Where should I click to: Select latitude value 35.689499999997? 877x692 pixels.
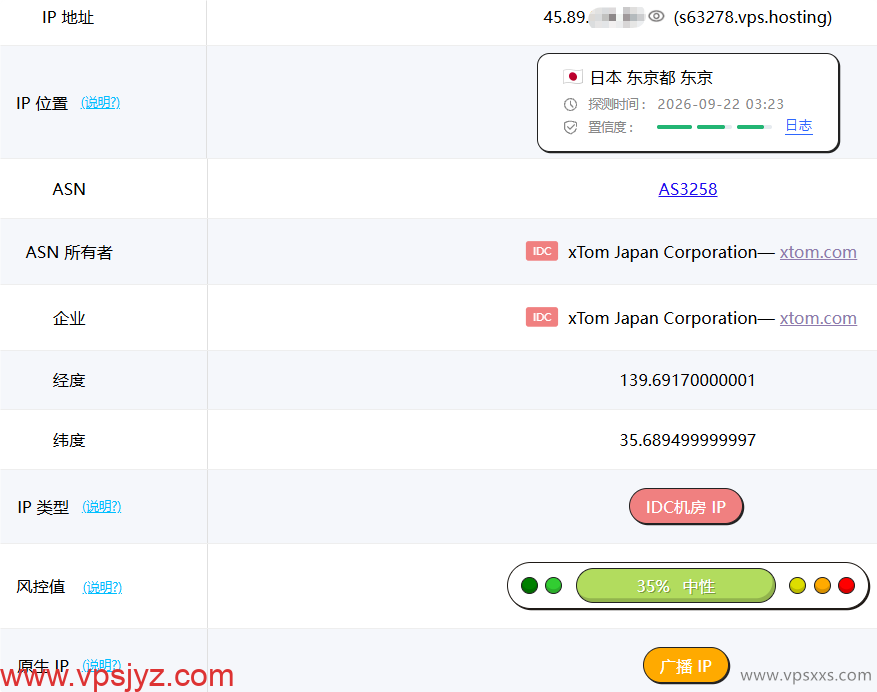pyautogui.click(x=687, y=440)
